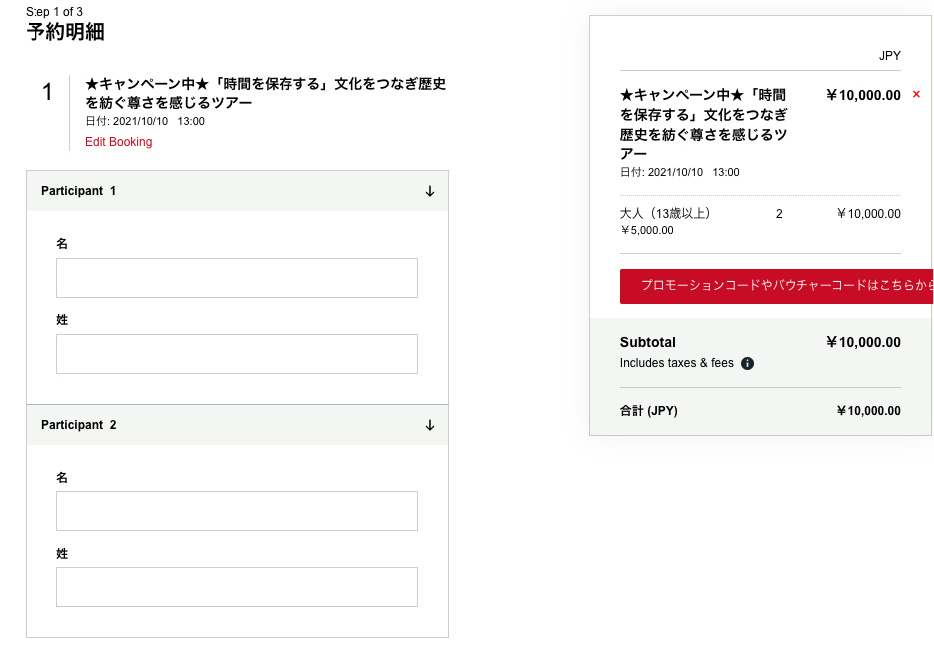Click the tour title in the order summary
This screenshot has height=646, width=934.
click(x=703, y=124)
